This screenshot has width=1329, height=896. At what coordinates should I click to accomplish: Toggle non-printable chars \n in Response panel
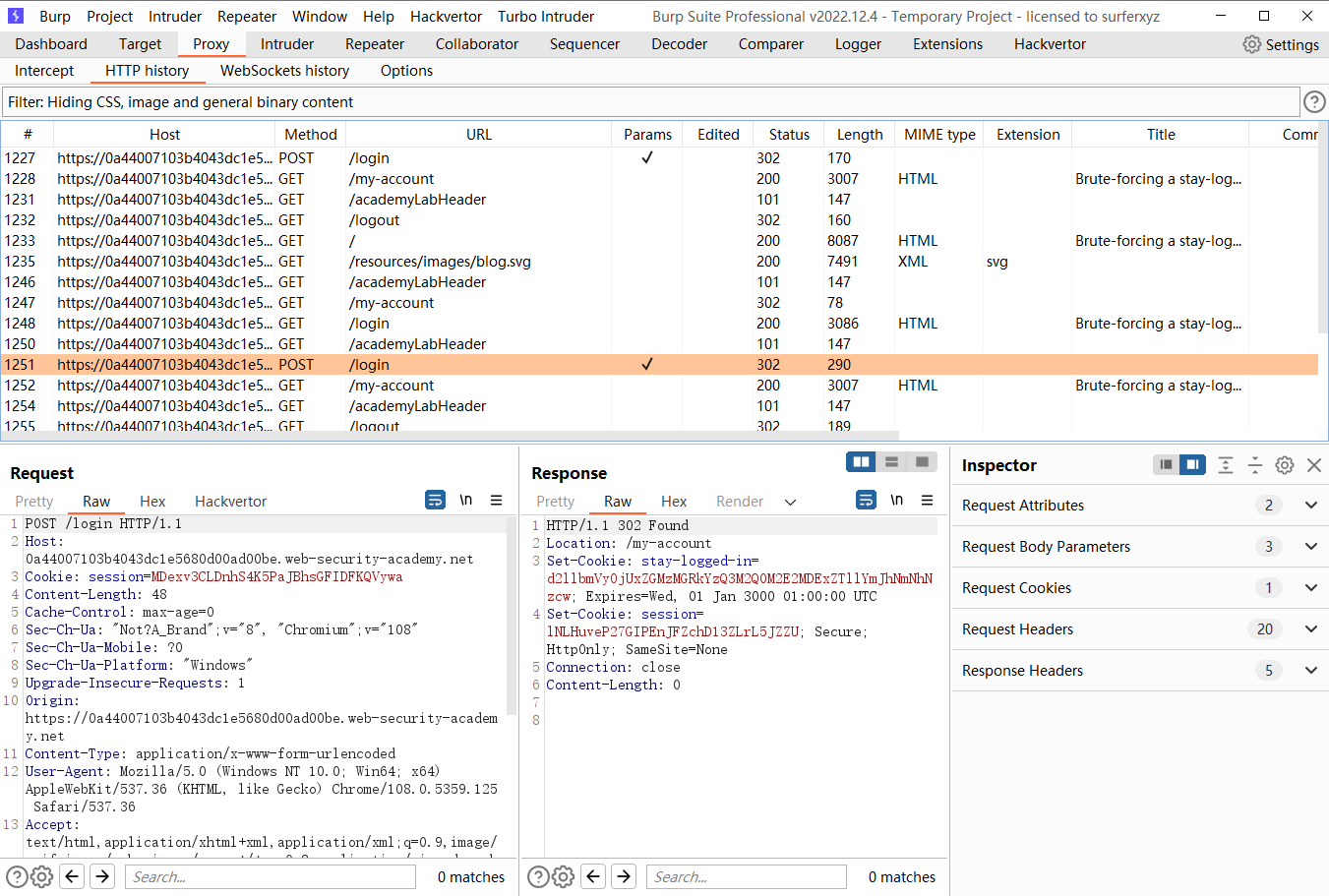click(x=897, y=500)
